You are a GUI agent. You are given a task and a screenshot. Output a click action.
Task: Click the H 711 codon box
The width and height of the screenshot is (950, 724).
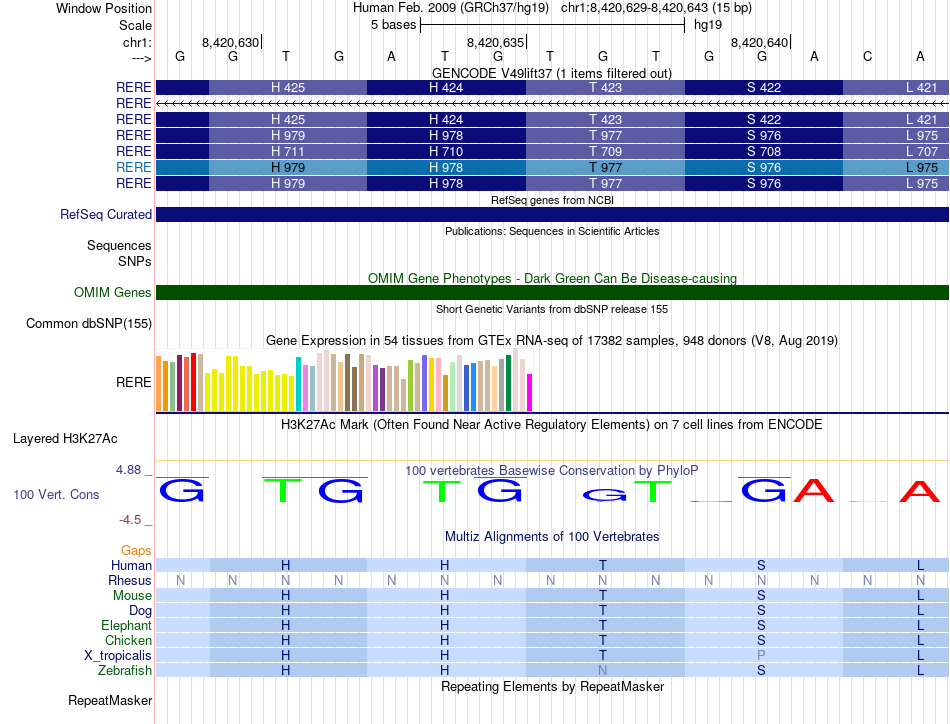click(288, 151)
